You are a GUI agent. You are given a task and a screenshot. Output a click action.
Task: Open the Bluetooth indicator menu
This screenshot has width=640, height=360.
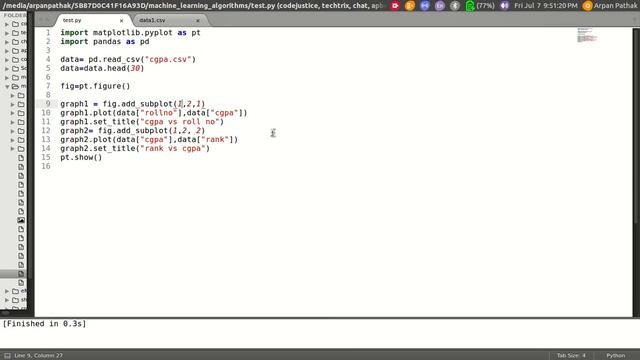coord(455,6)
